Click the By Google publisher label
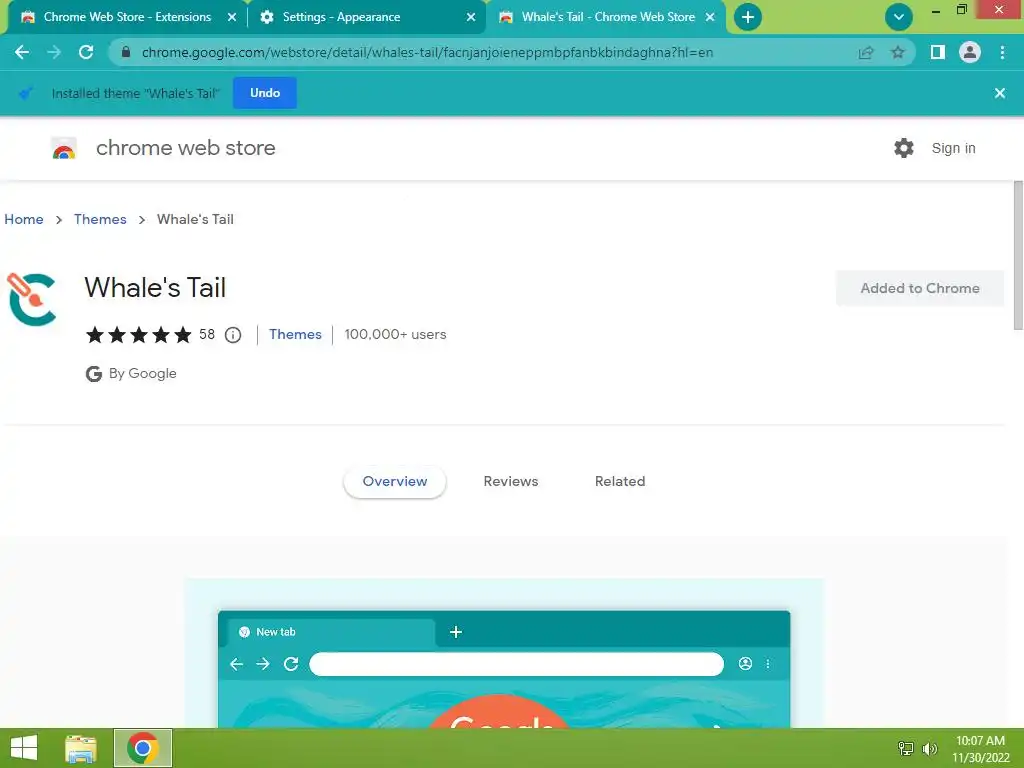 pyautogui.click(x=131, y=374)
